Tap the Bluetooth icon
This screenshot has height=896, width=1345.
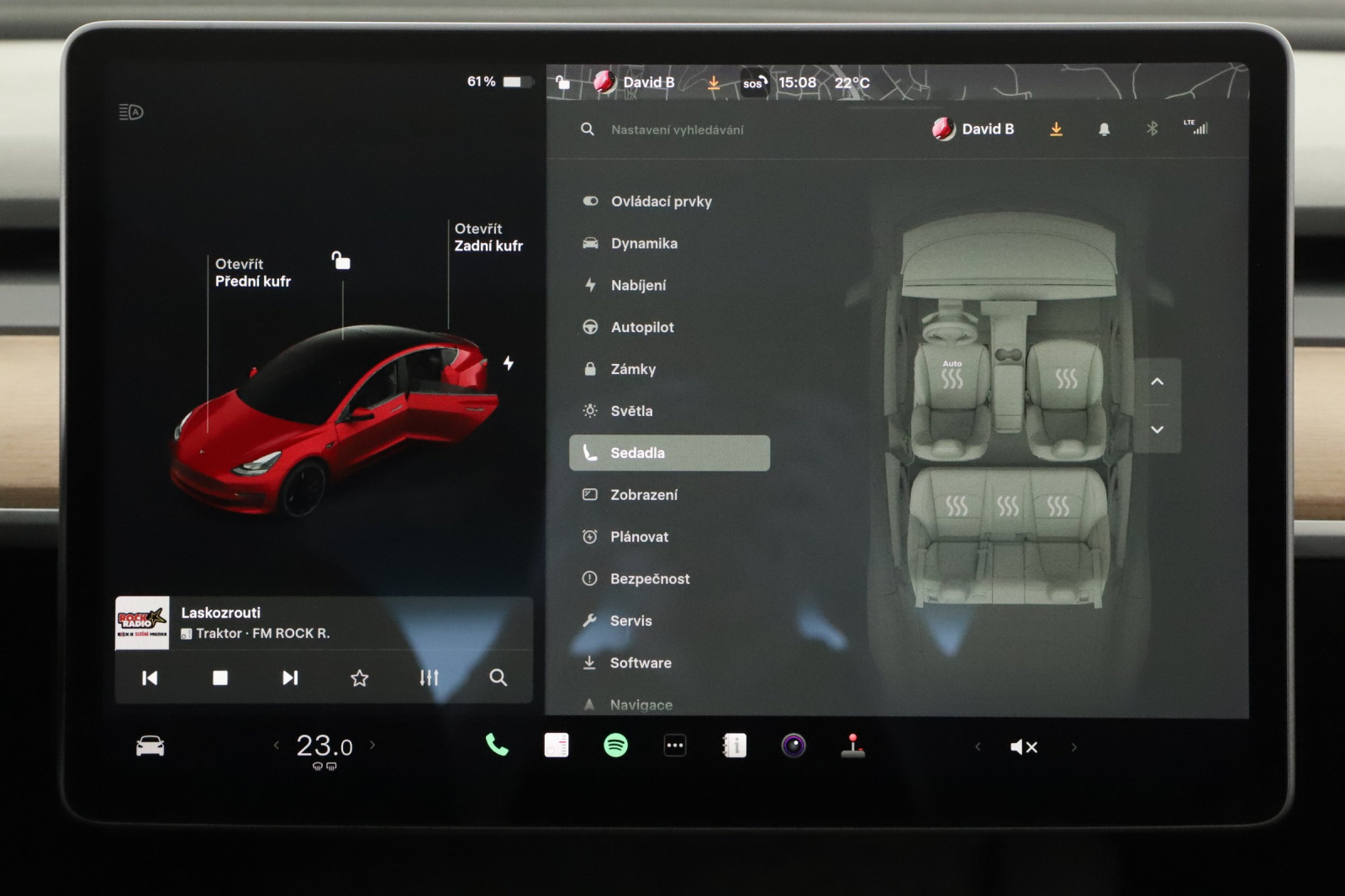(1152, 129)
